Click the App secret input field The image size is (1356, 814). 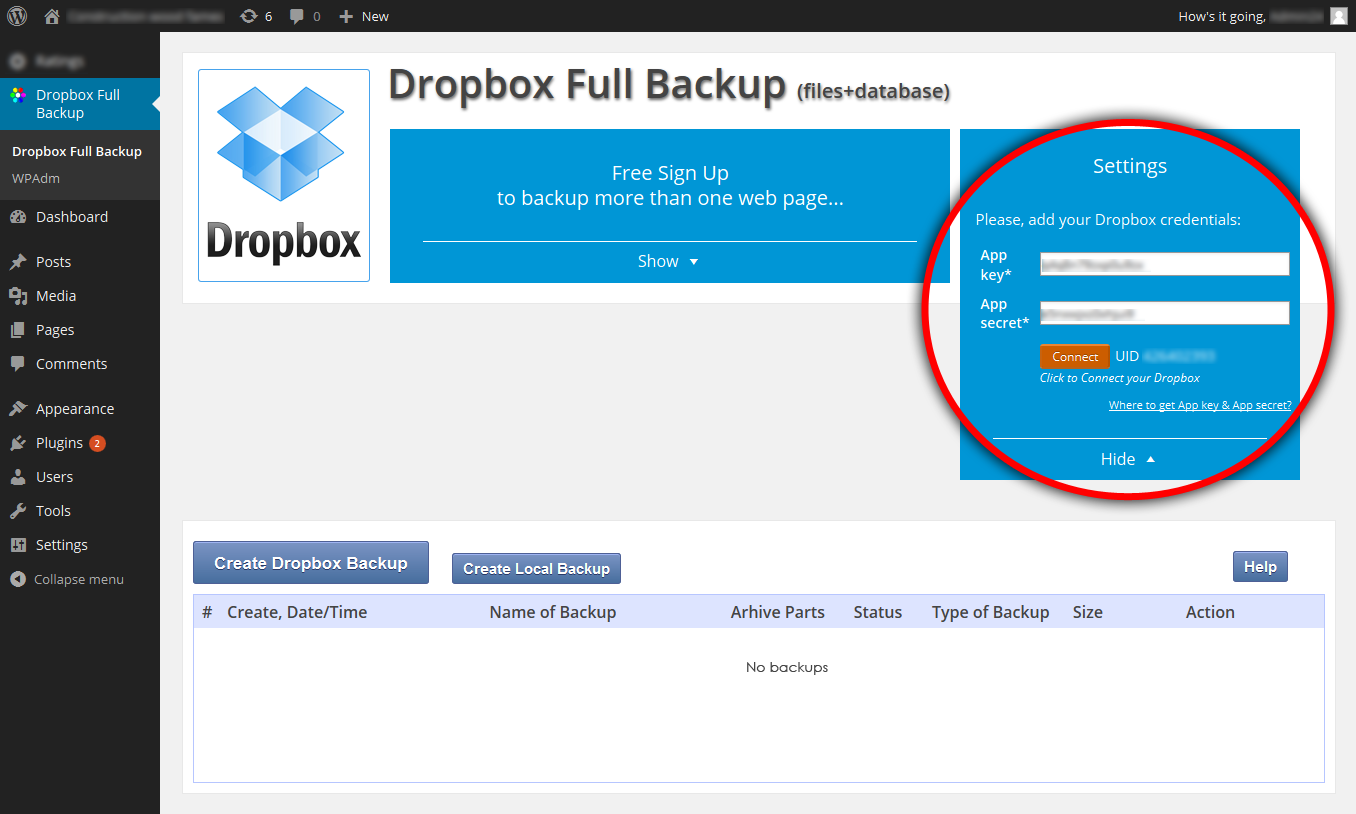(x=1165, y=313)
